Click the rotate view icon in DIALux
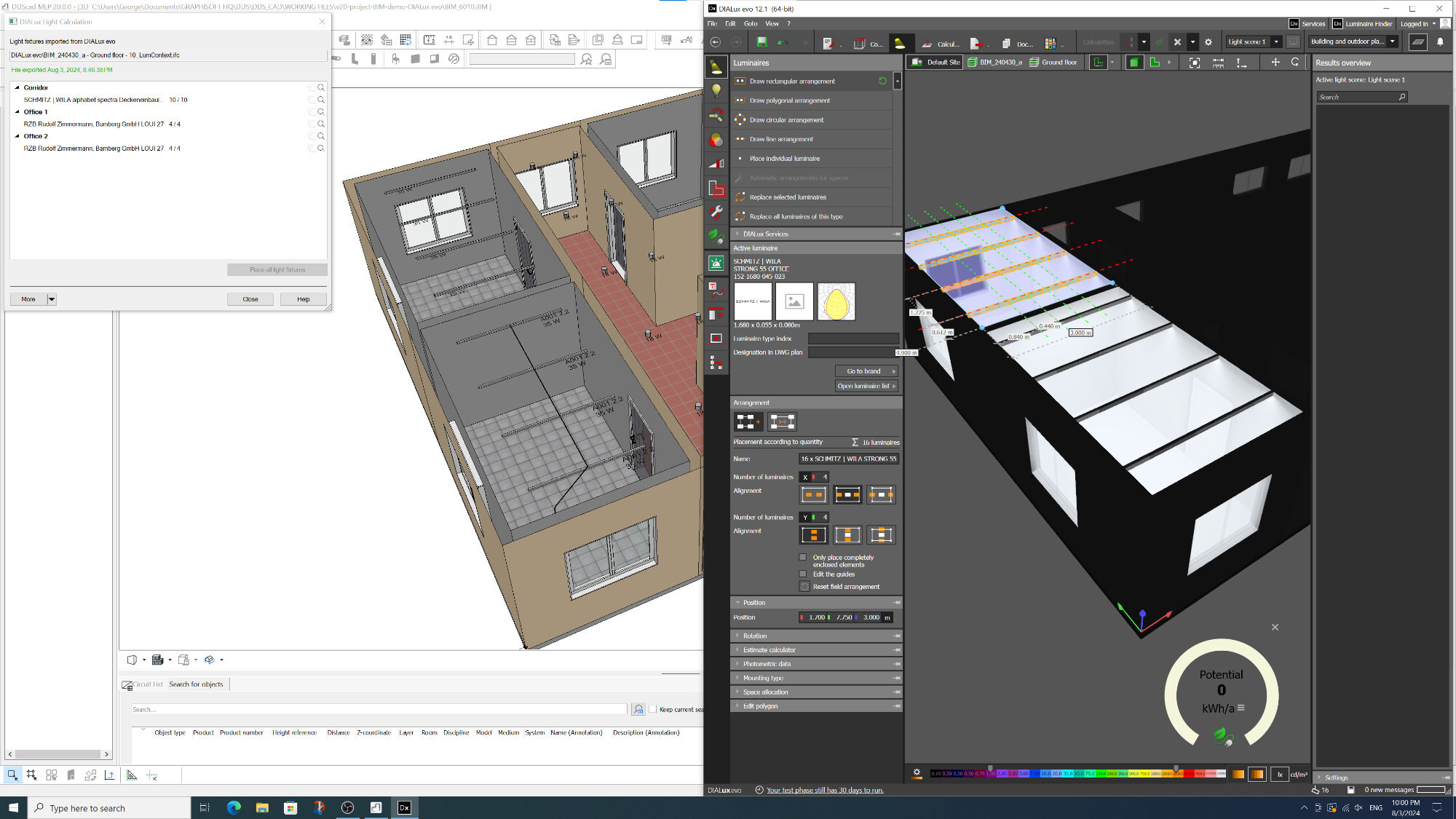Image resolution: width=1456 pixels, height=819 pixels. pyautogui.click(x=1295, y=63)
